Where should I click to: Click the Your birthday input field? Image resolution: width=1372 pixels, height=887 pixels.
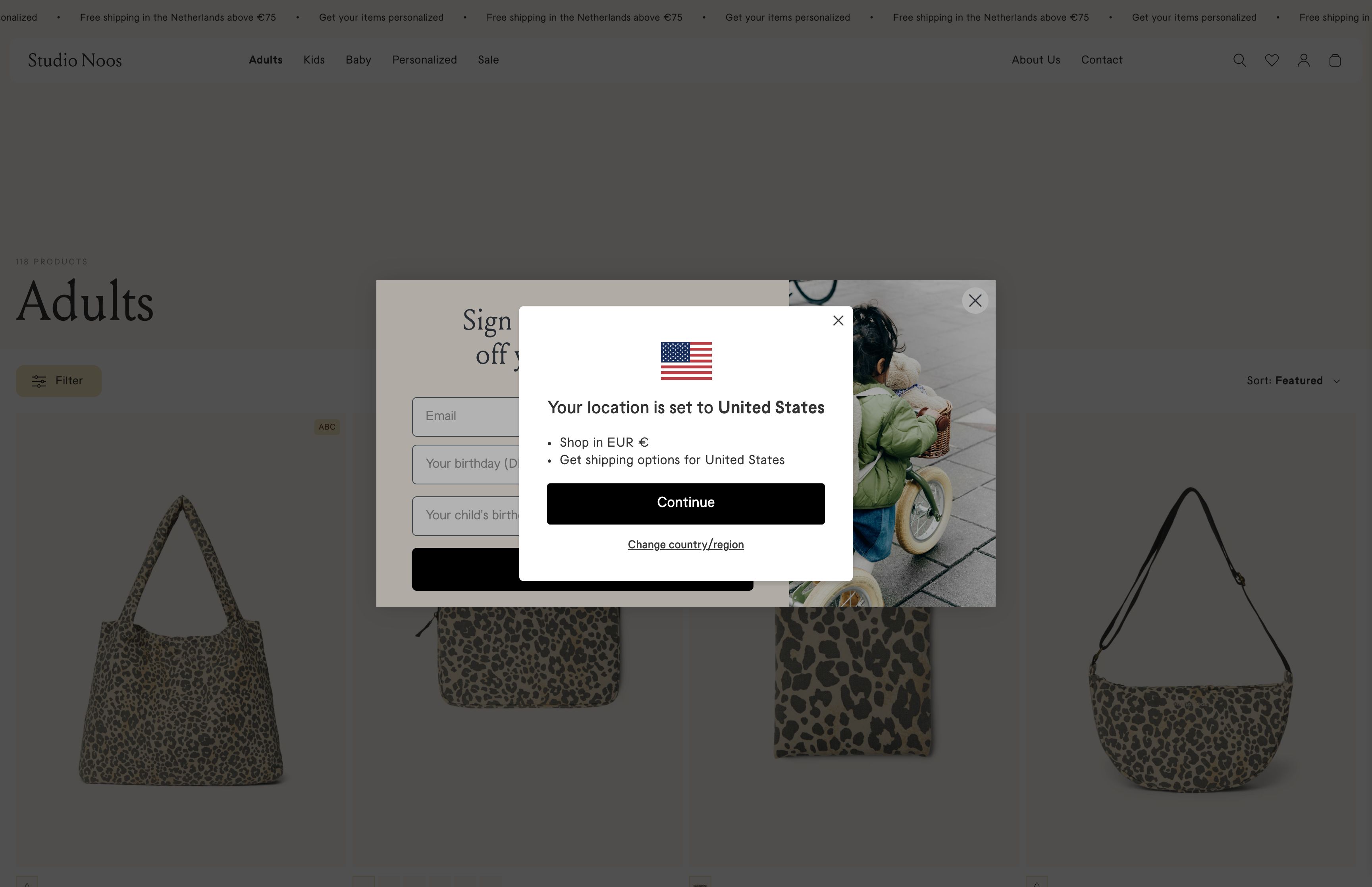(x=466, y=464)
